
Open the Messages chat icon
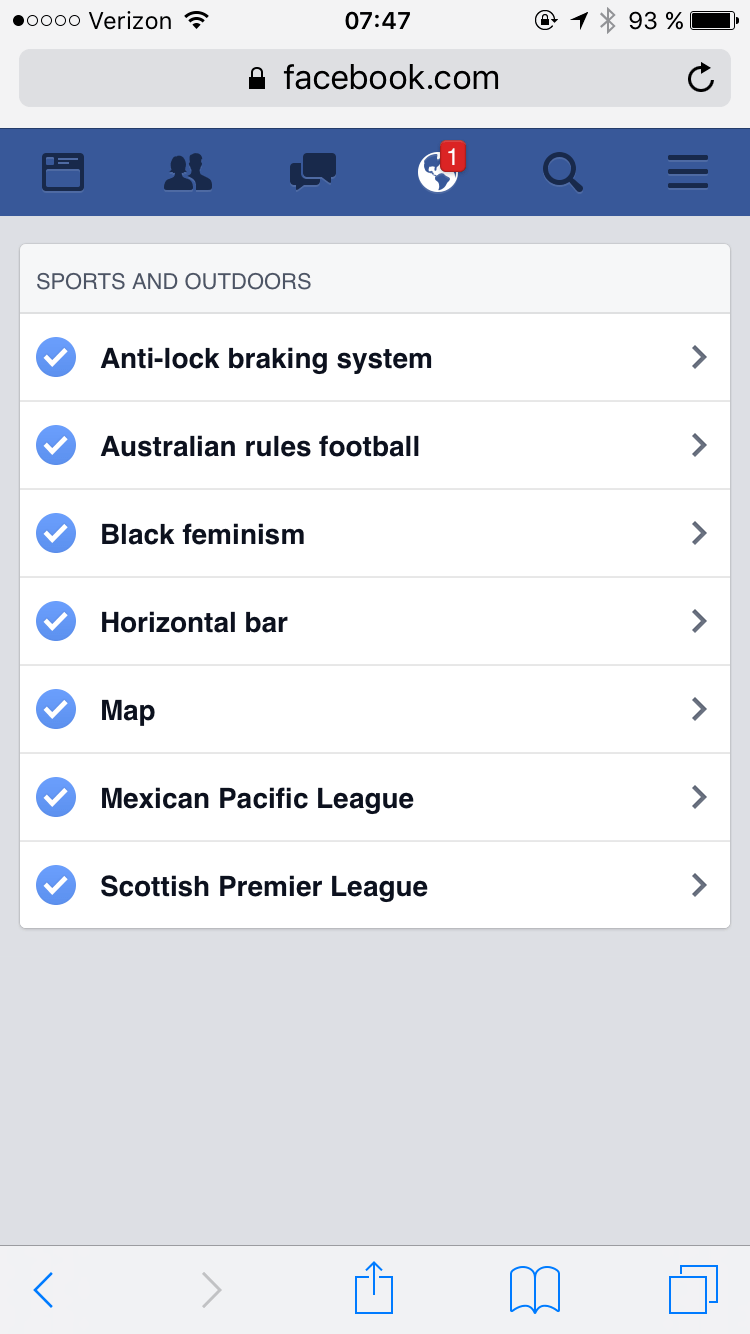313,172
